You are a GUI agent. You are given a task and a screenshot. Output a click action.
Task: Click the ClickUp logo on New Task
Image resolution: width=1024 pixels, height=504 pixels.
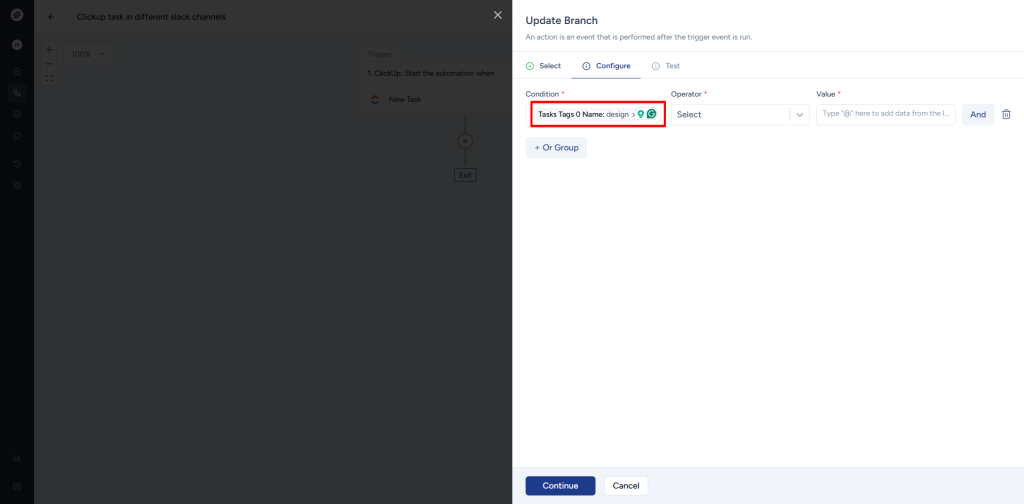point(375,99)
